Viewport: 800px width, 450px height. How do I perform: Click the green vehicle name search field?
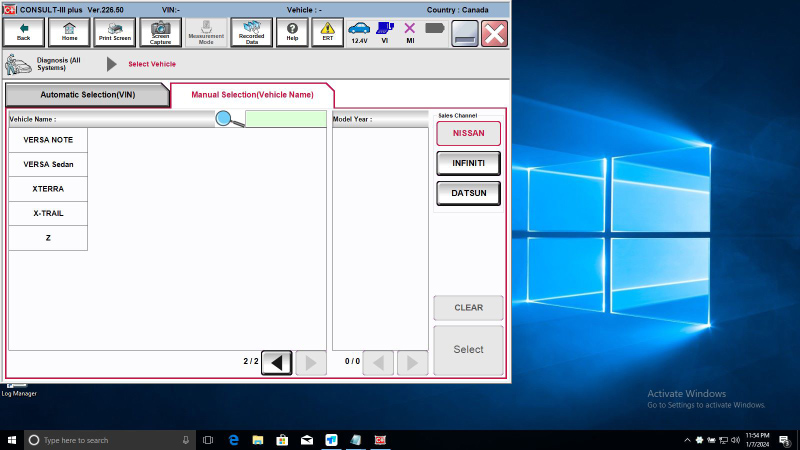[x=286, y=119]
